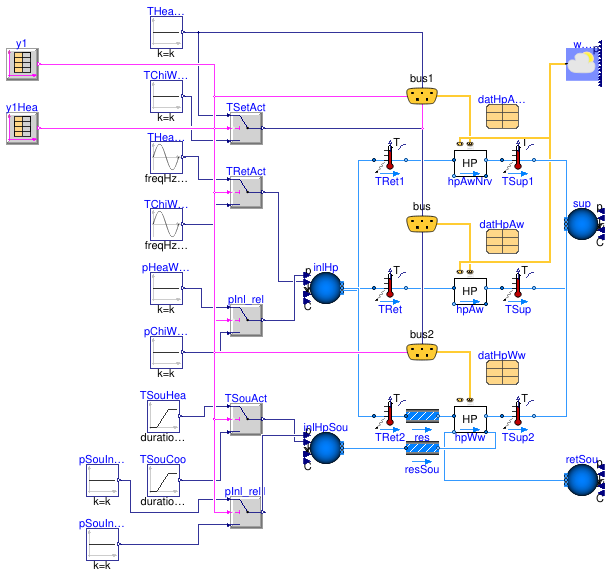Image resolution: width=611 pixels, height=575 pixels.
Task: Select the bus connector between bus1 and bus2
Action: point(422,224)
